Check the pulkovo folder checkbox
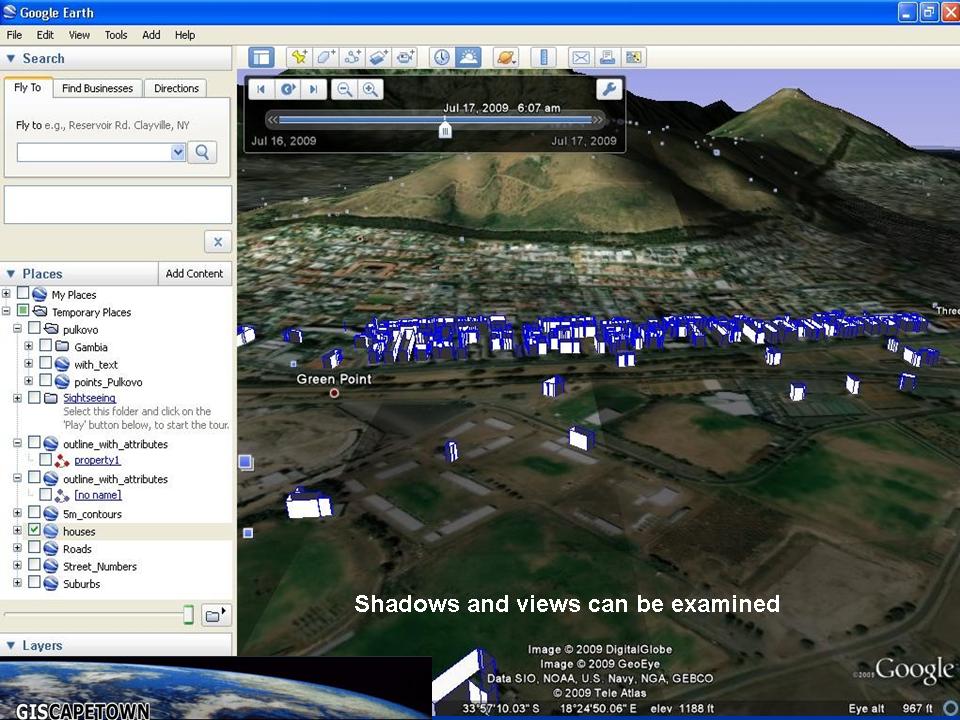Viewport: 960px width, 720px height. pos(34,328)
